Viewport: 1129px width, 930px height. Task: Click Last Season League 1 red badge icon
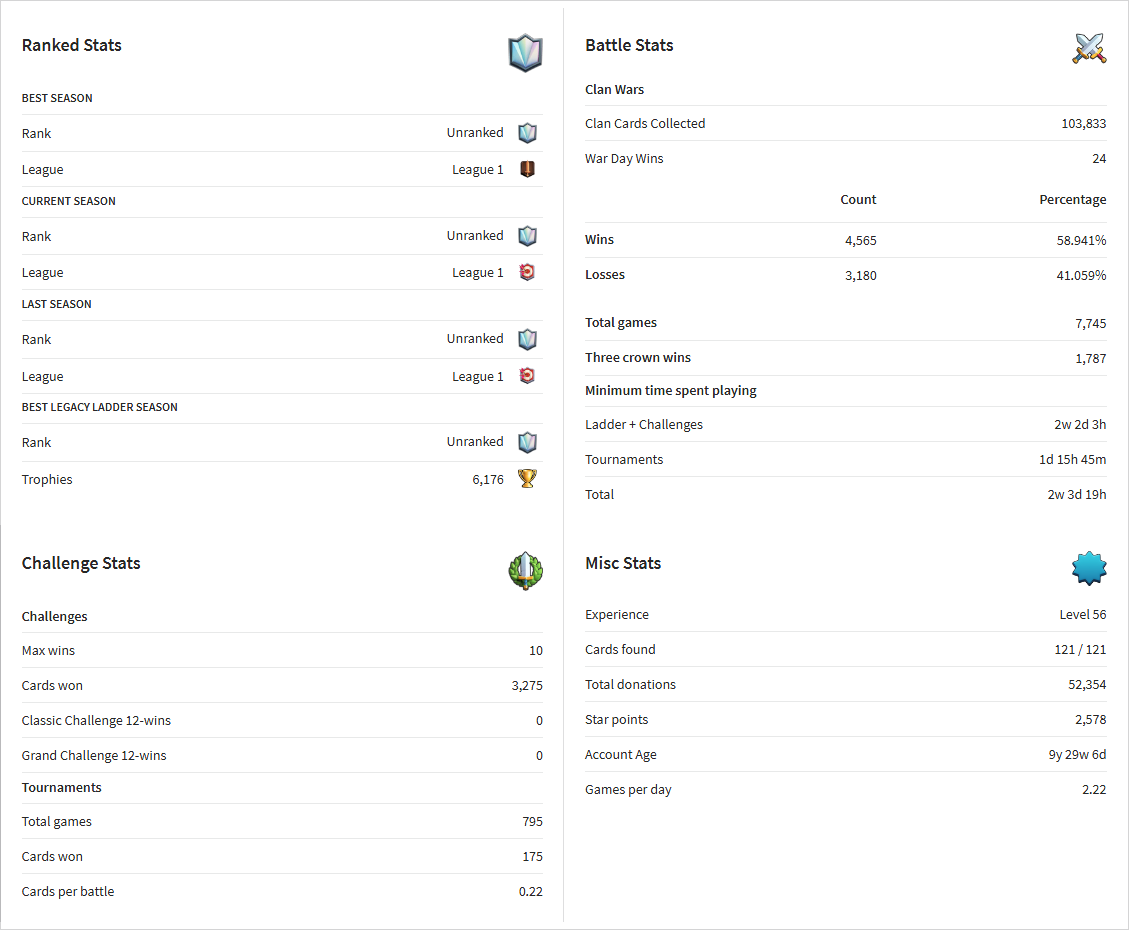coord(527,376)
